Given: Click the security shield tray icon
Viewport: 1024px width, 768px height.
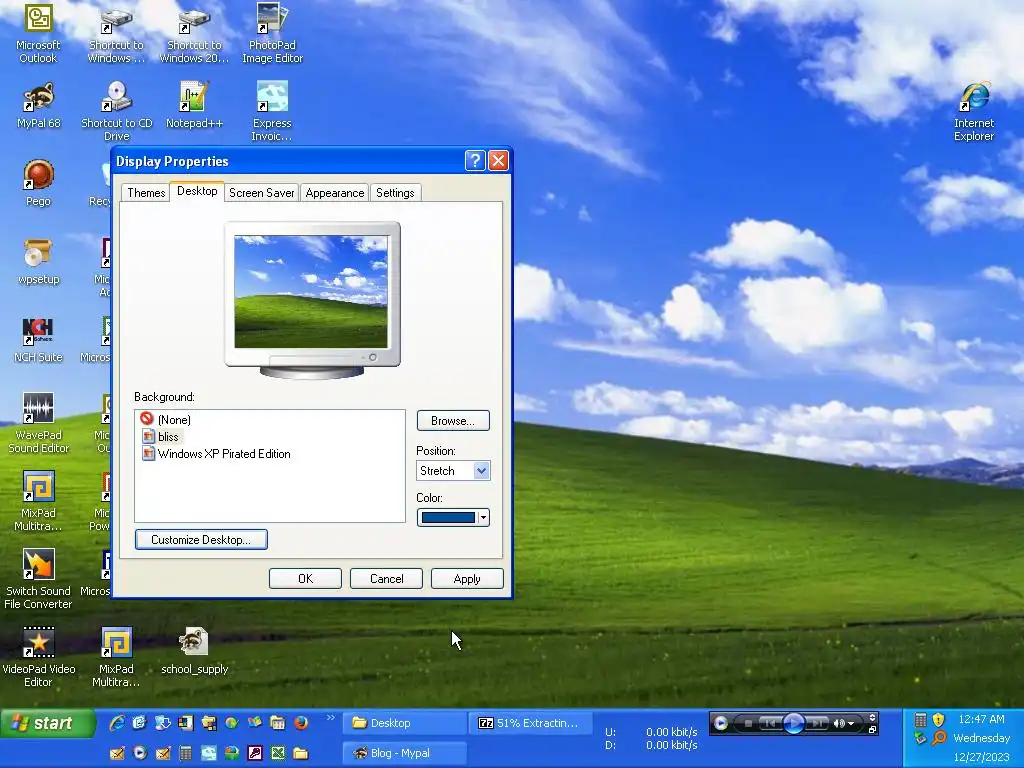Looking at the screenshot, I should click(938, 720).
